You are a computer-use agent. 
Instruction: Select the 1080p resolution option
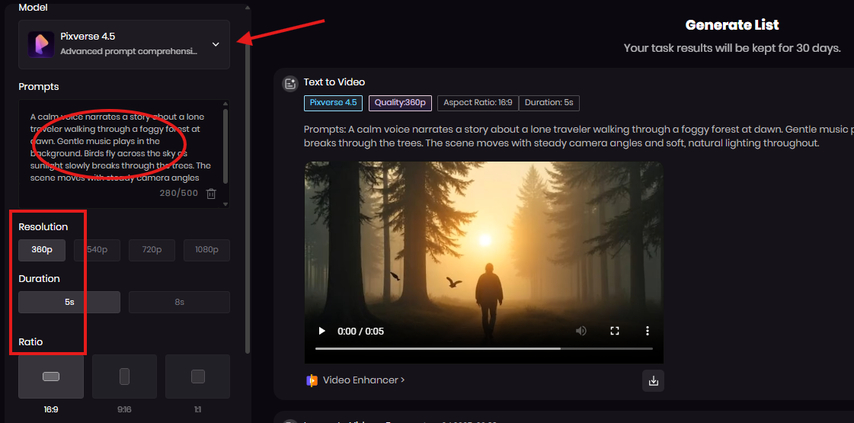tap(206, 250)
